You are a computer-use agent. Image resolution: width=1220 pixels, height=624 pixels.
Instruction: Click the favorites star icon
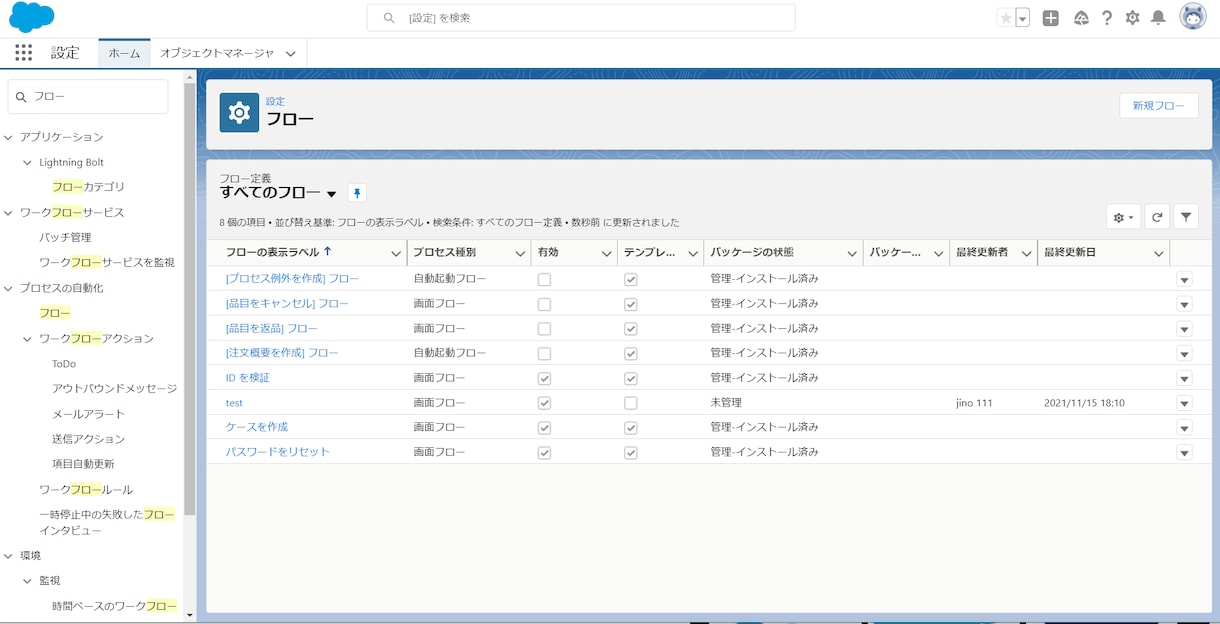(x=1005, y=18)
